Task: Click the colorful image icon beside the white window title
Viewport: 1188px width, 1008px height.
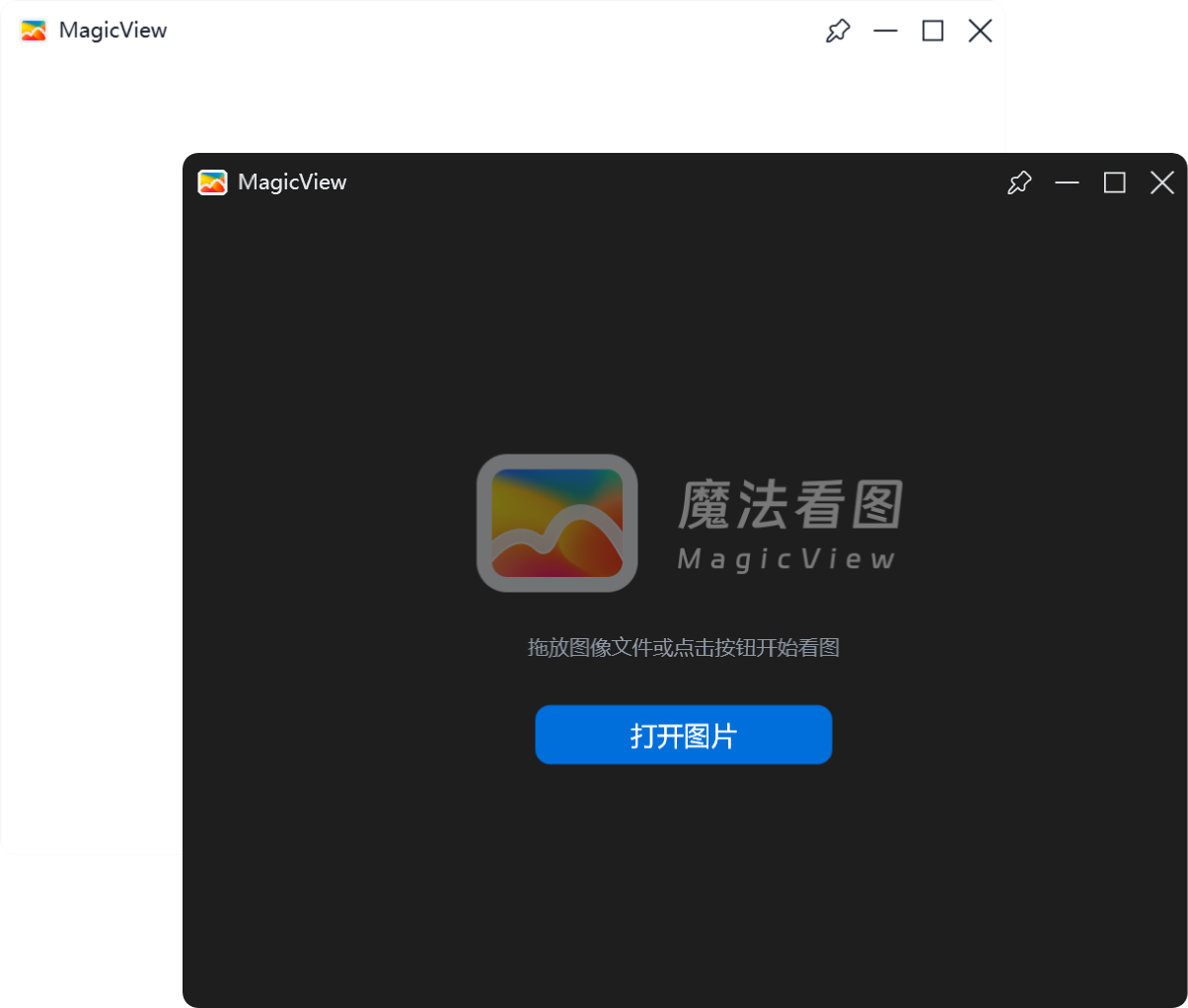Action: coord(33,31)
